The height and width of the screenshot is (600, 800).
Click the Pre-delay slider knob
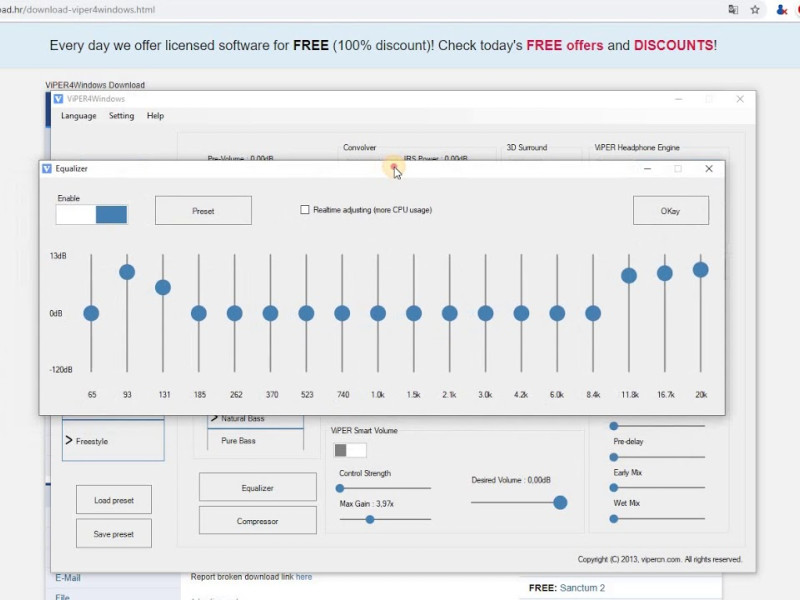tap(614, 457)
